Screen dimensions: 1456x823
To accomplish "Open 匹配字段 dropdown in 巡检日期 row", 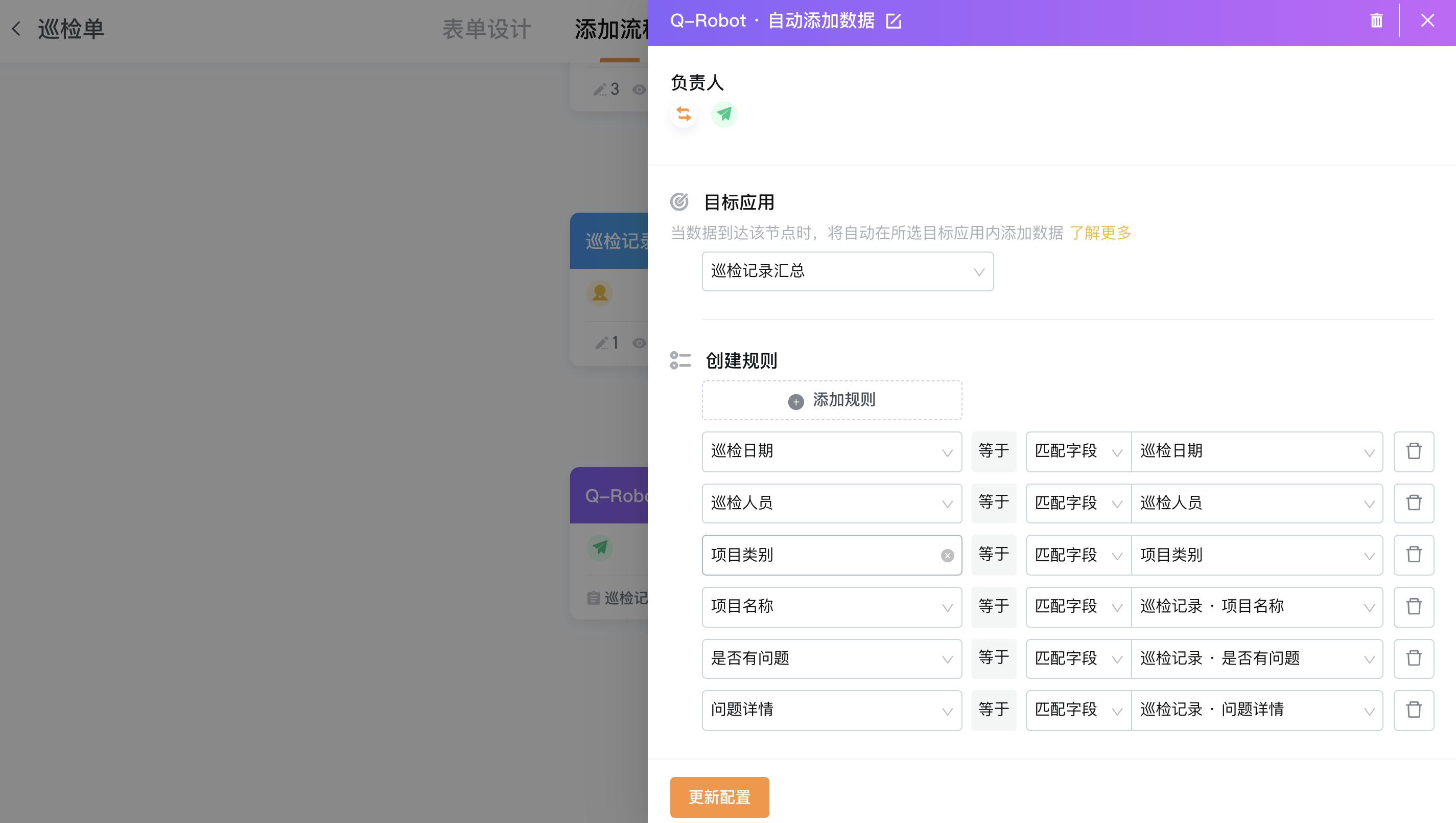I will [1078, 451].
